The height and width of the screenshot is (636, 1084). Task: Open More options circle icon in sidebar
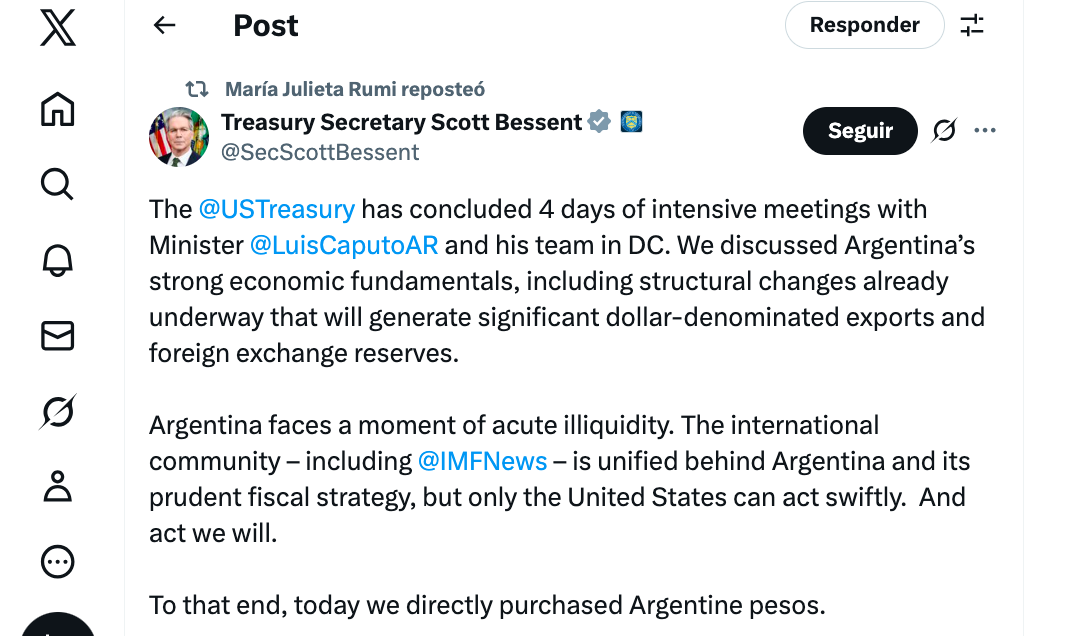[x=58, y=562]
